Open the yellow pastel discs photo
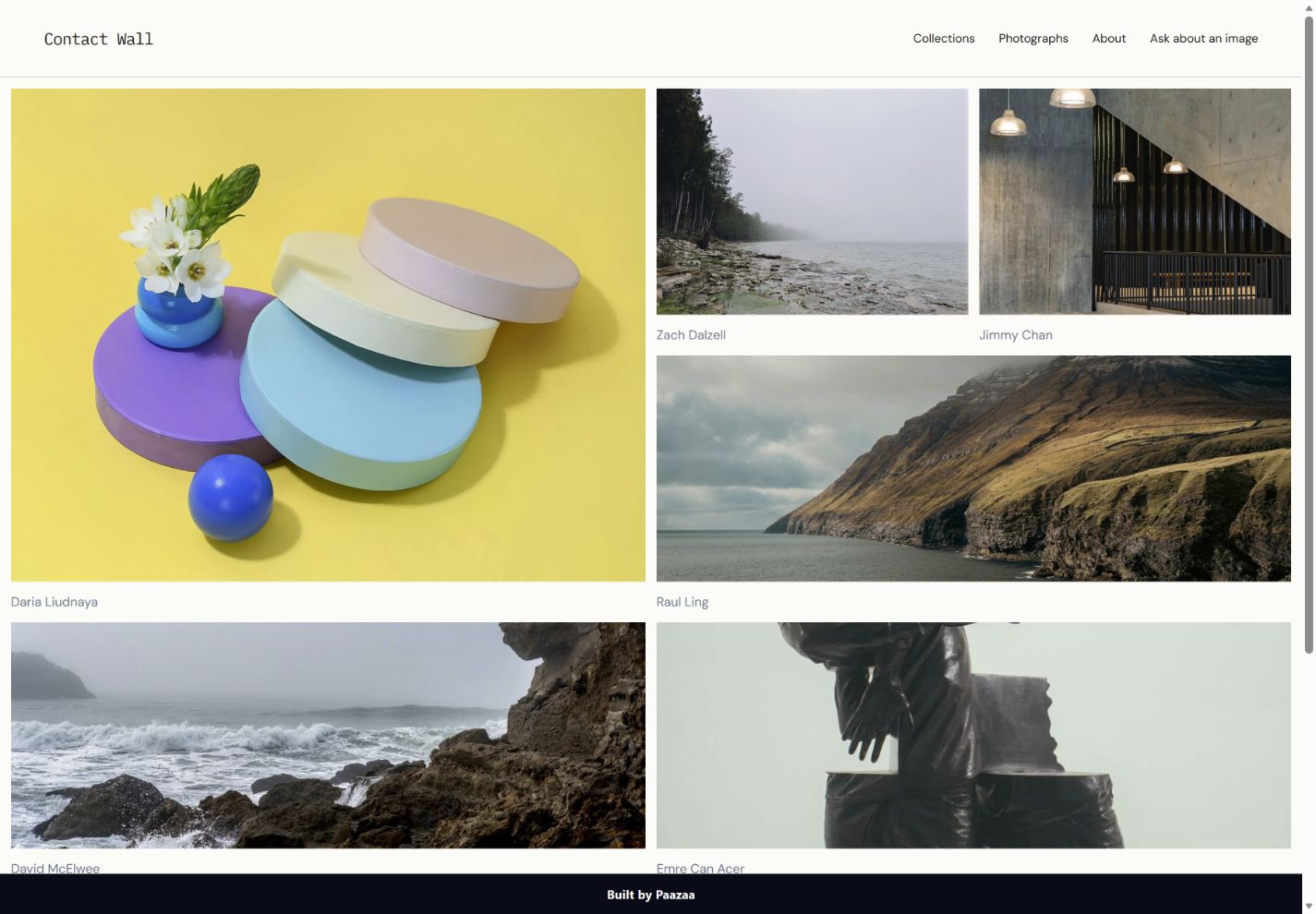 [x=328, y=335]
